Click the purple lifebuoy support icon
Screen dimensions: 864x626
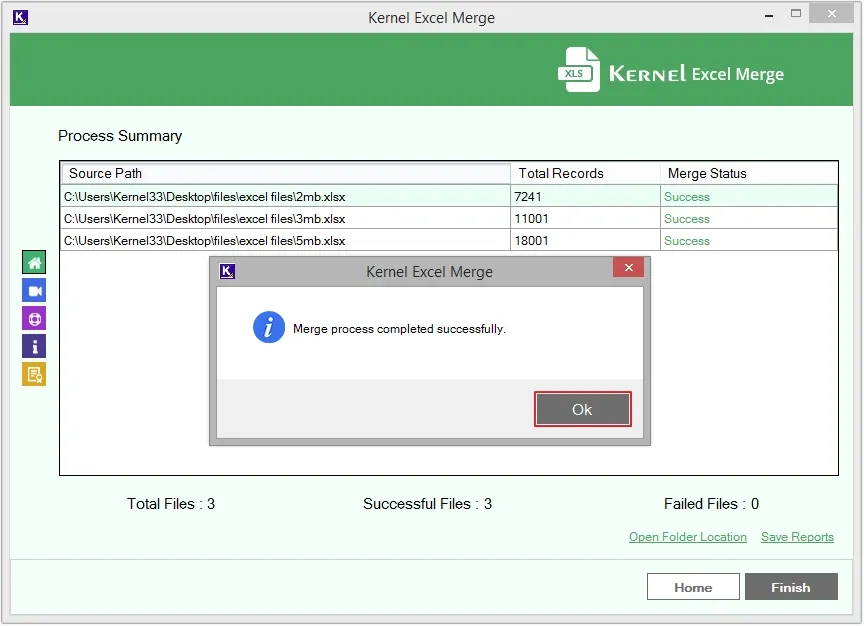pyautogui.click(x=34, y=319)
